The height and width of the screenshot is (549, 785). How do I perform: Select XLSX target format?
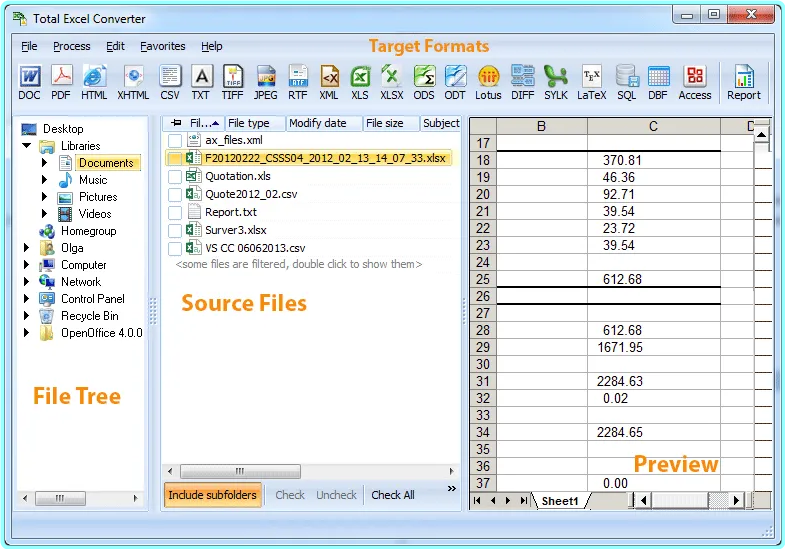(391, 83)
